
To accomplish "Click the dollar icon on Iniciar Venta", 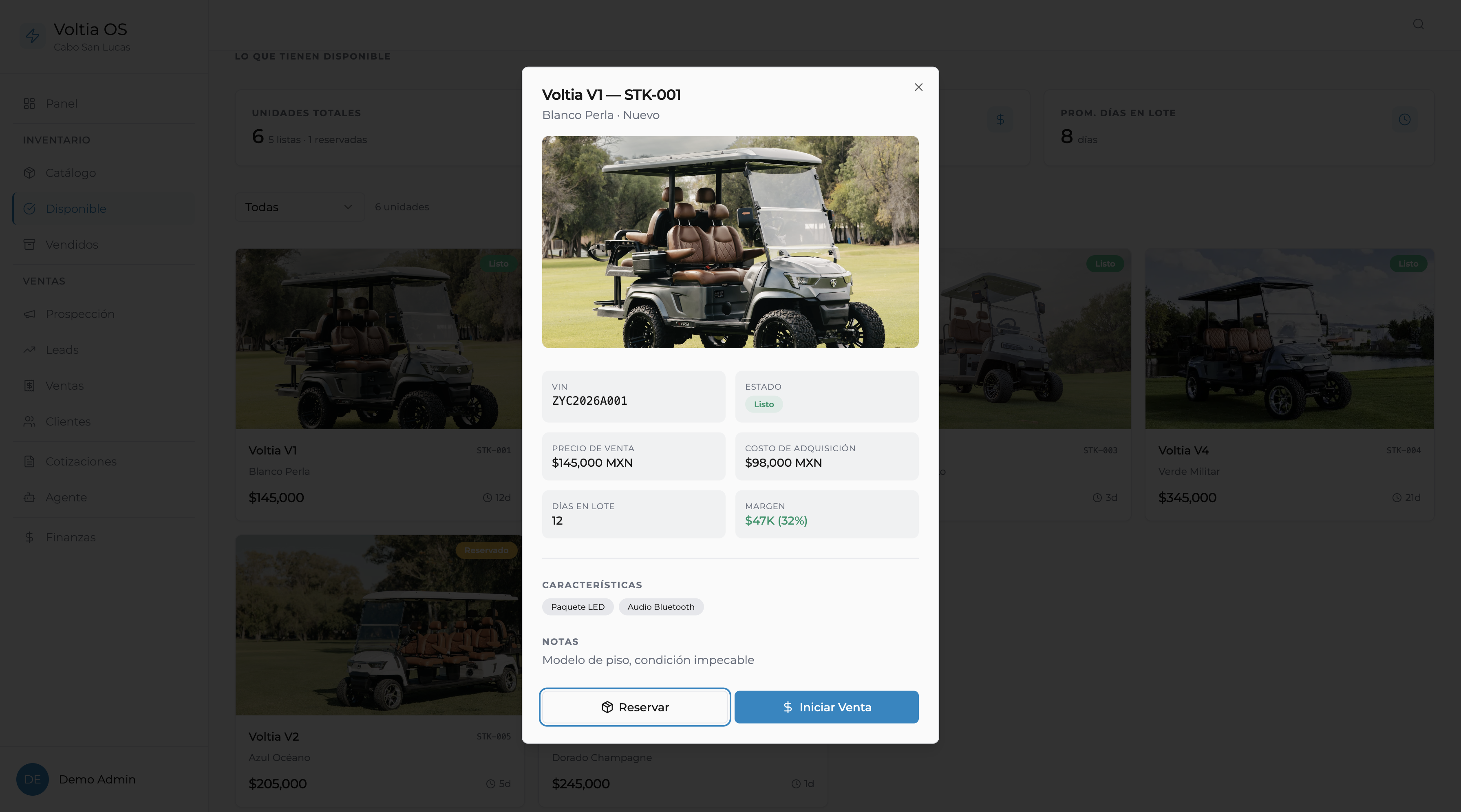I will click(x=788, y=707).
